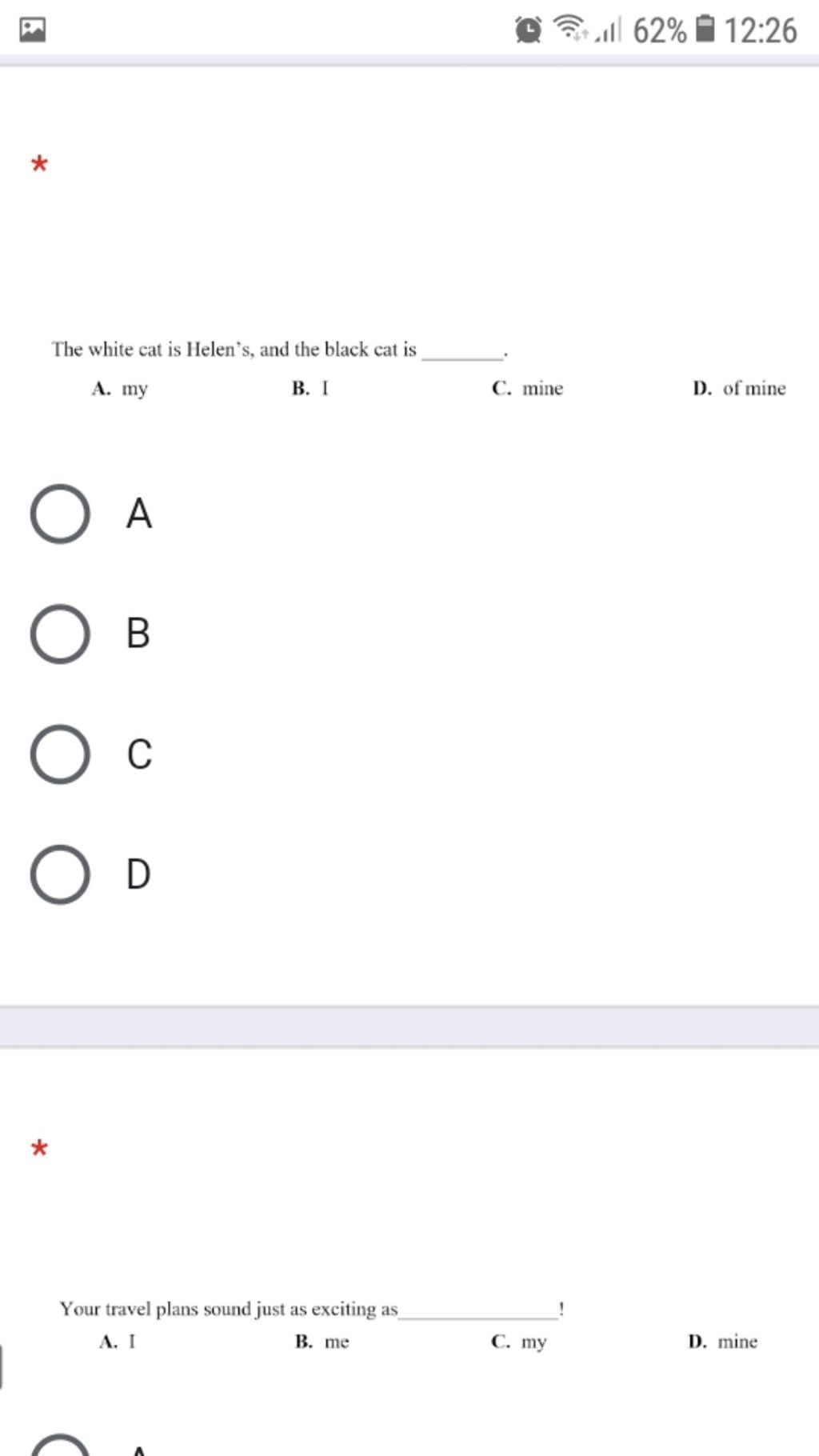Select partially visible option A for travel question

click(60, 1445)
